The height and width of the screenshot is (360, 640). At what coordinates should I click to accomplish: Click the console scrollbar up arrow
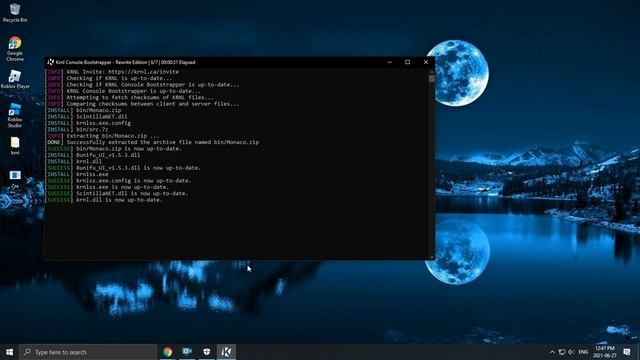coord(431,72)
